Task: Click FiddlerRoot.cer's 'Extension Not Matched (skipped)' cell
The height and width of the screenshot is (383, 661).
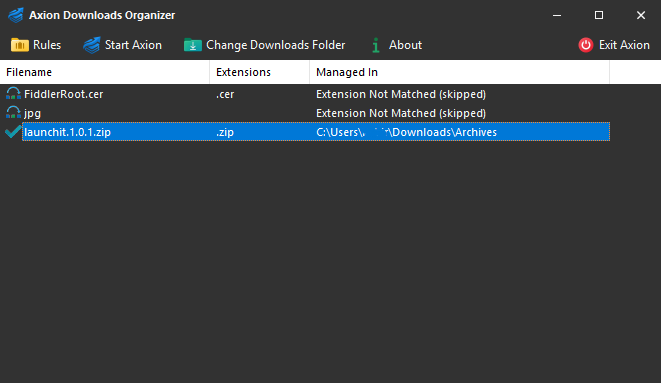Action: pyautogui.click(x=401, y=94)
